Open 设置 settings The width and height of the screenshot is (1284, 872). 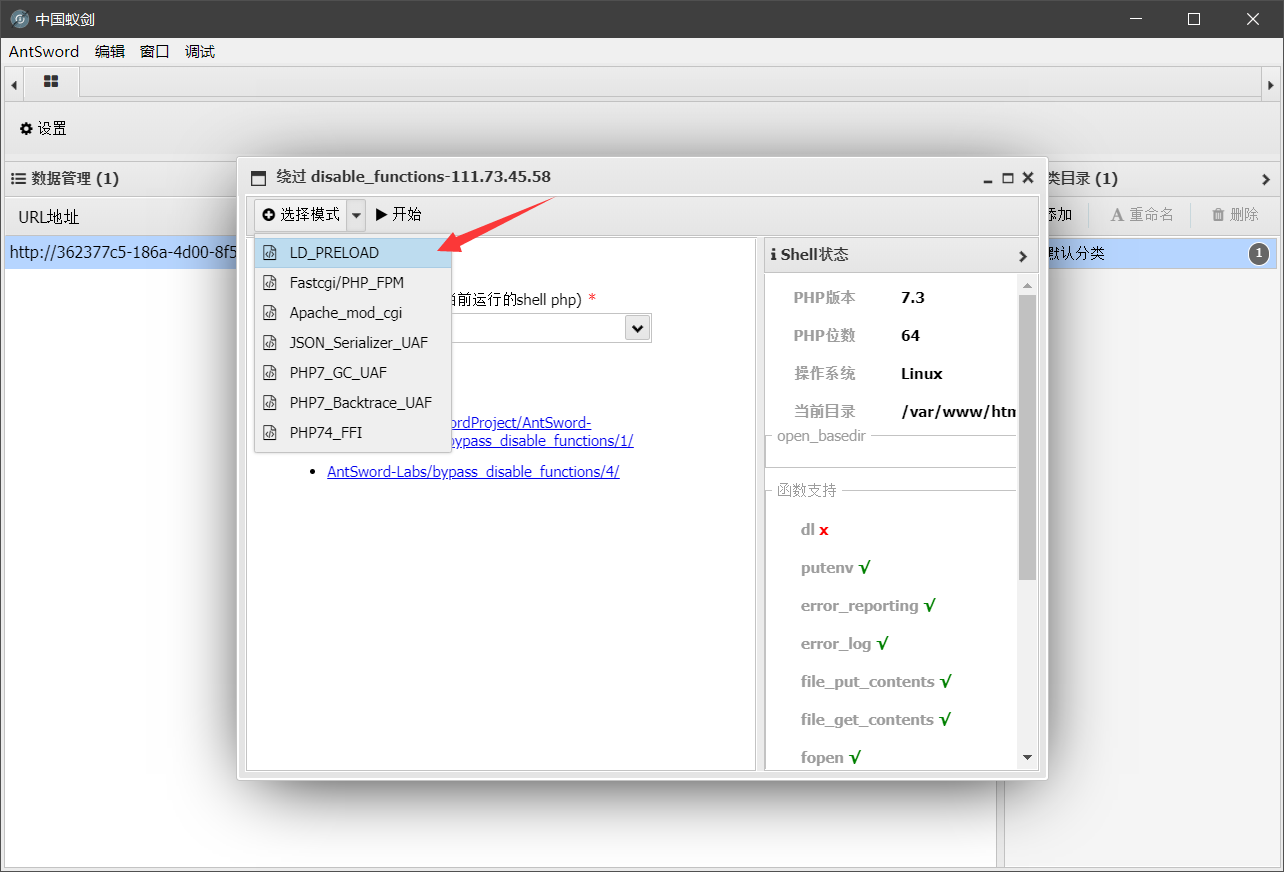(x=43, y=128)
